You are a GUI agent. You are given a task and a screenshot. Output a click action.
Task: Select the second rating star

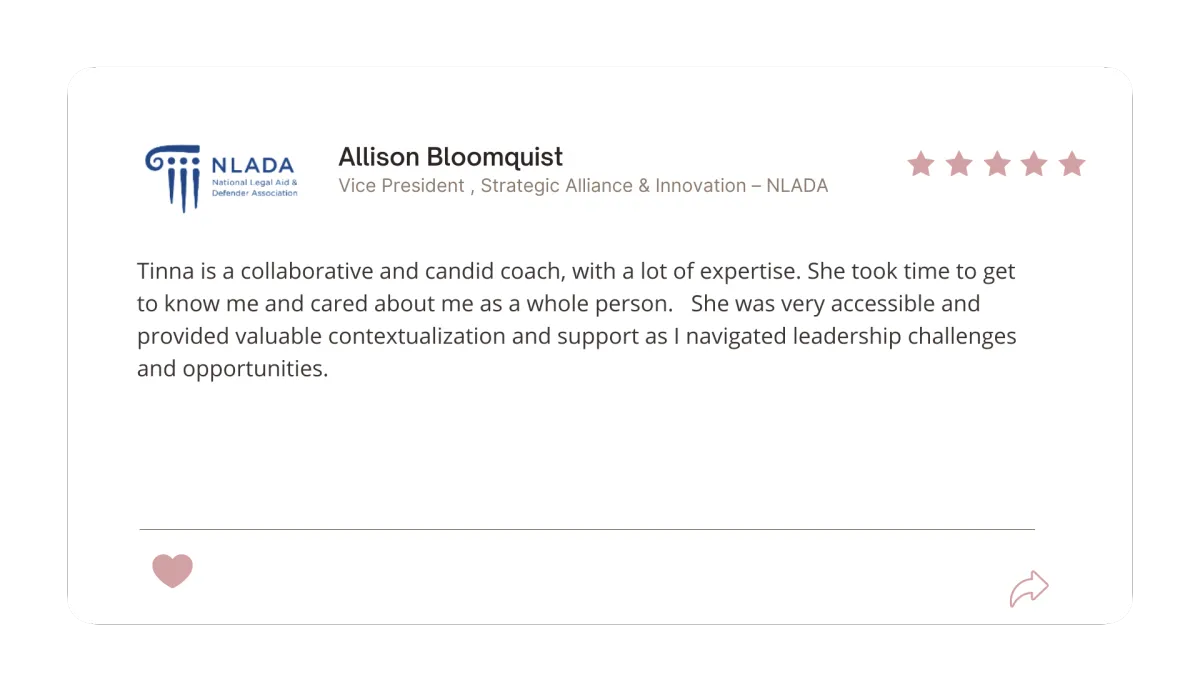pyautogui.click(x=959, y=163)
